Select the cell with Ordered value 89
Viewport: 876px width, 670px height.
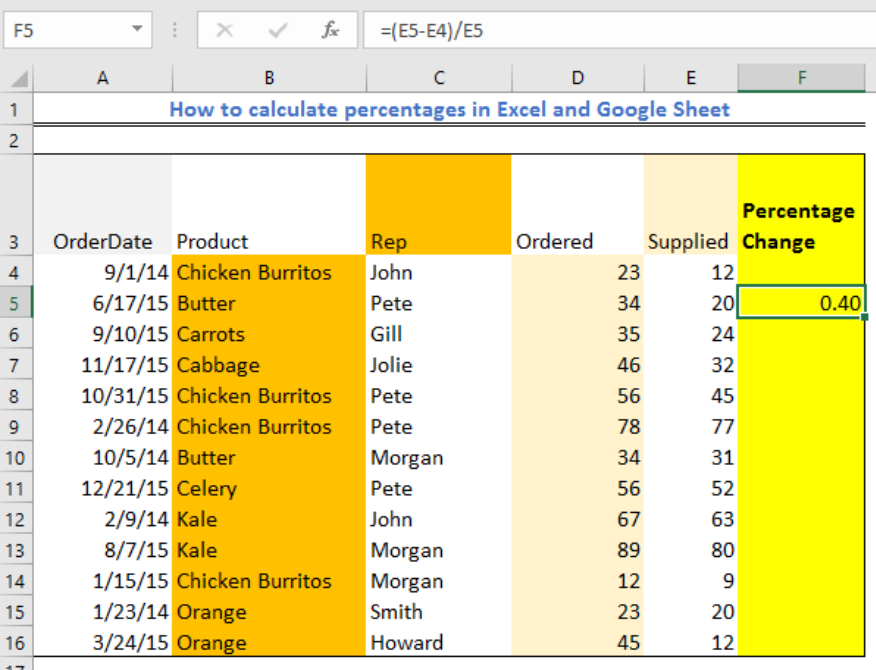coord(577,551)
